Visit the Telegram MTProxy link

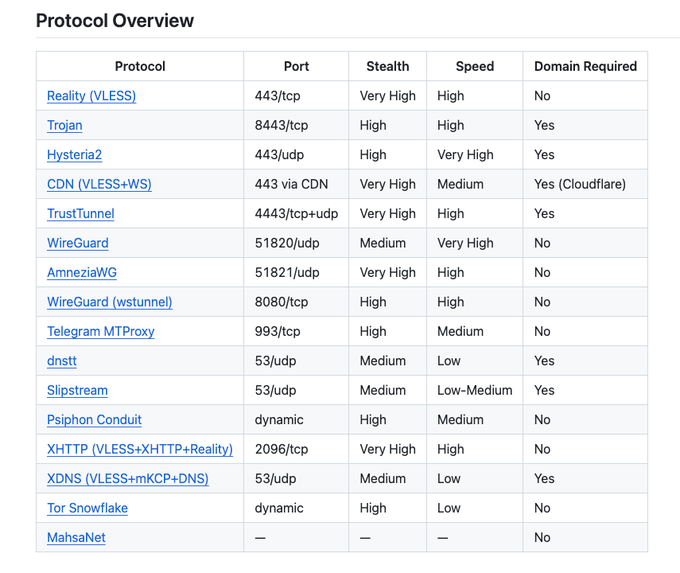101,332
